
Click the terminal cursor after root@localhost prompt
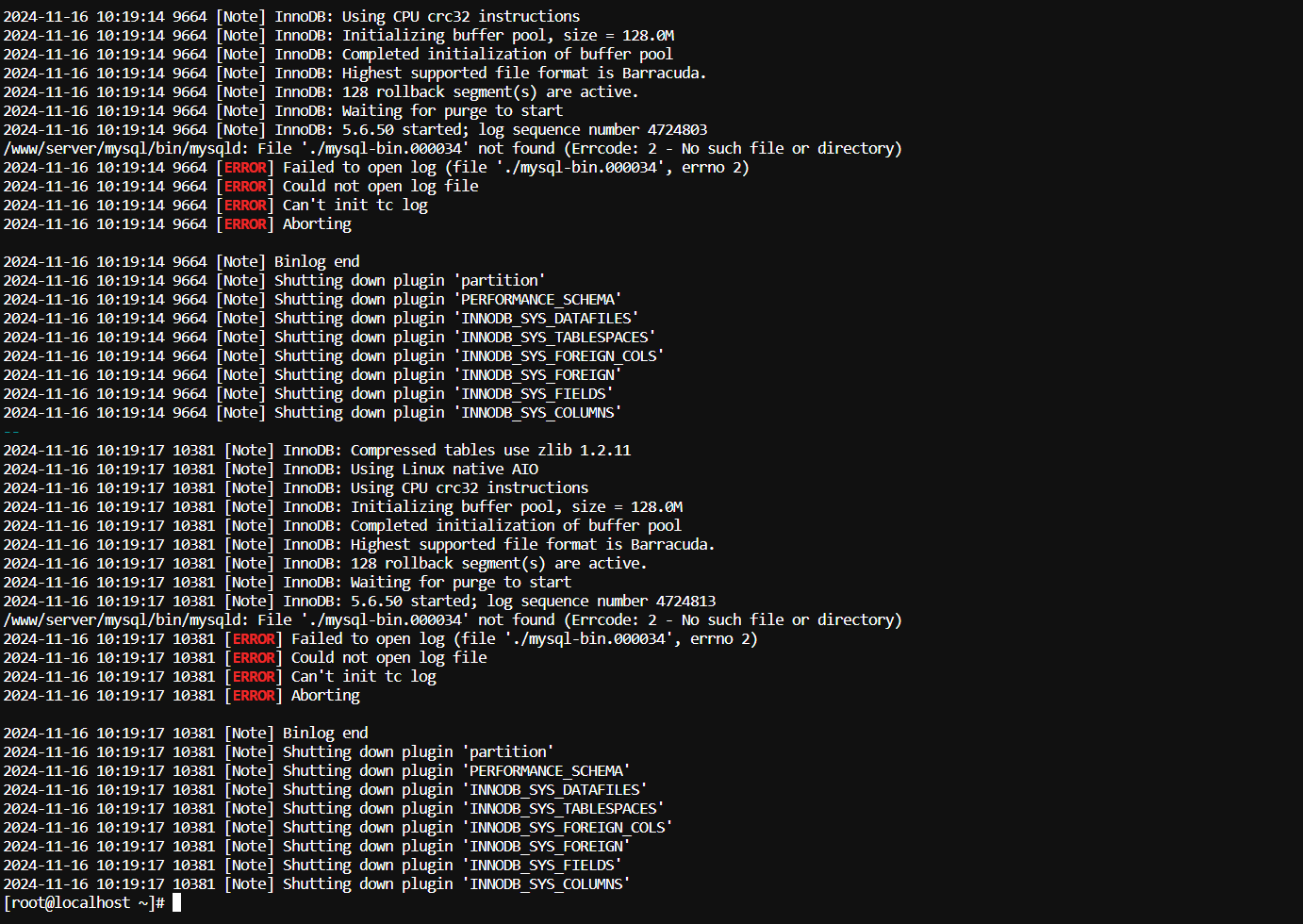pos(176,903)
